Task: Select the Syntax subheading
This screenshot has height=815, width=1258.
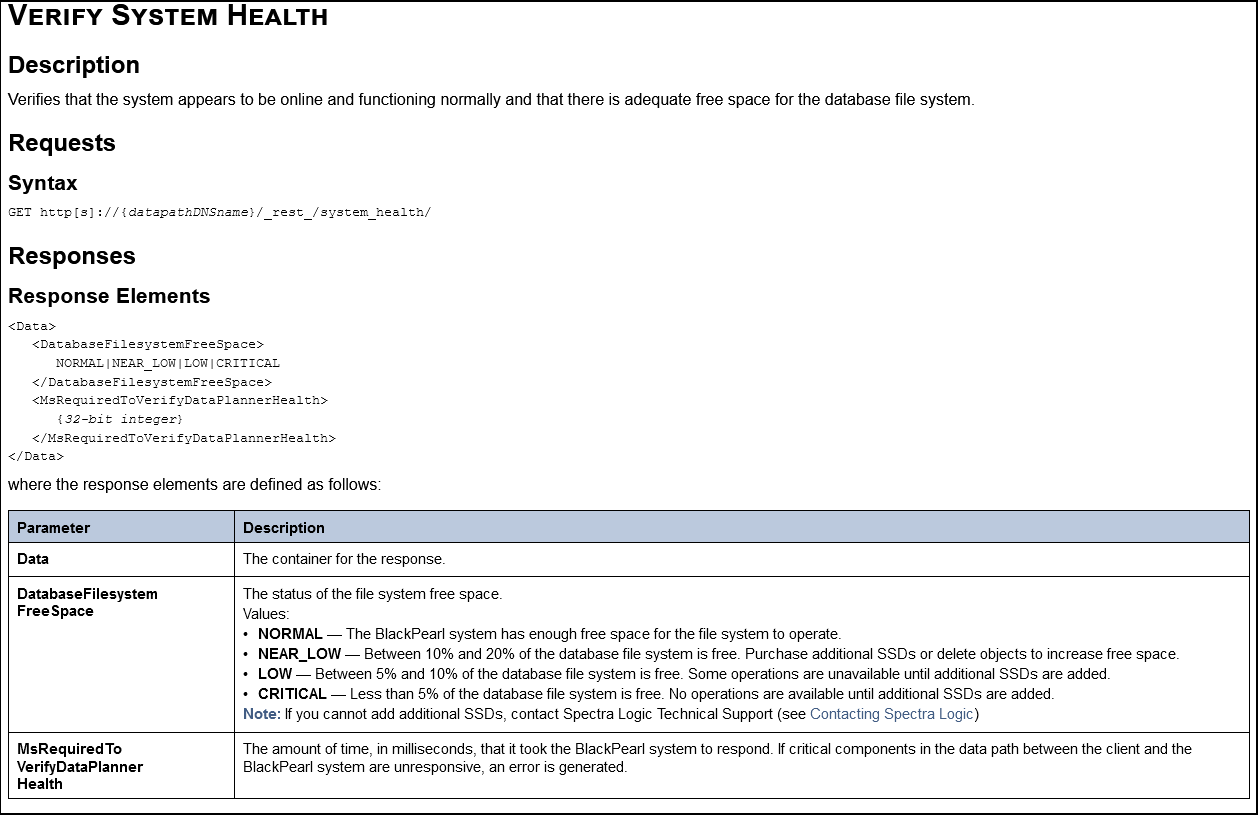Action: pyautogui.click(x=43, y=183)
